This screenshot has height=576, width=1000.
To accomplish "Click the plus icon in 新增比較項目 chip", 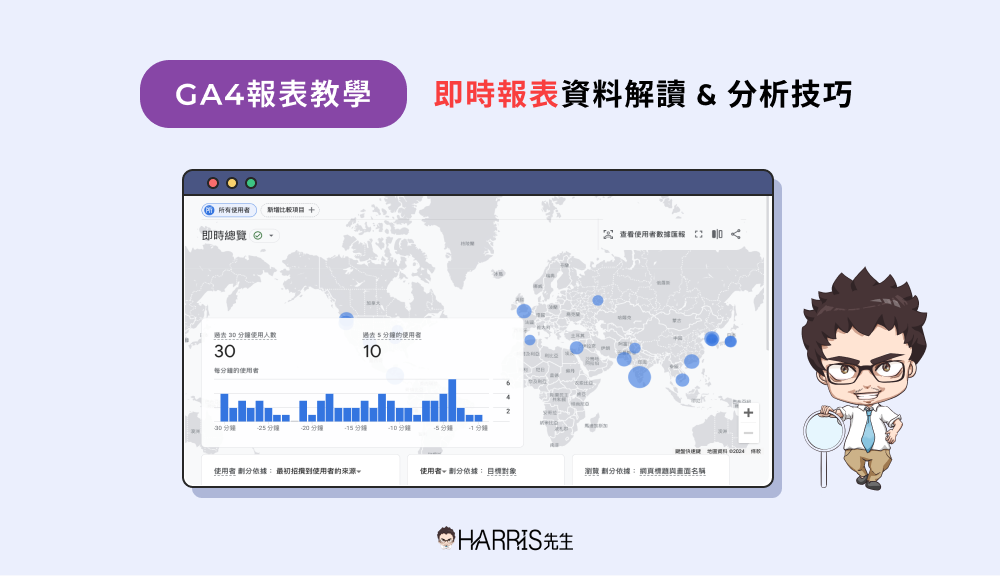I will 311,210.
